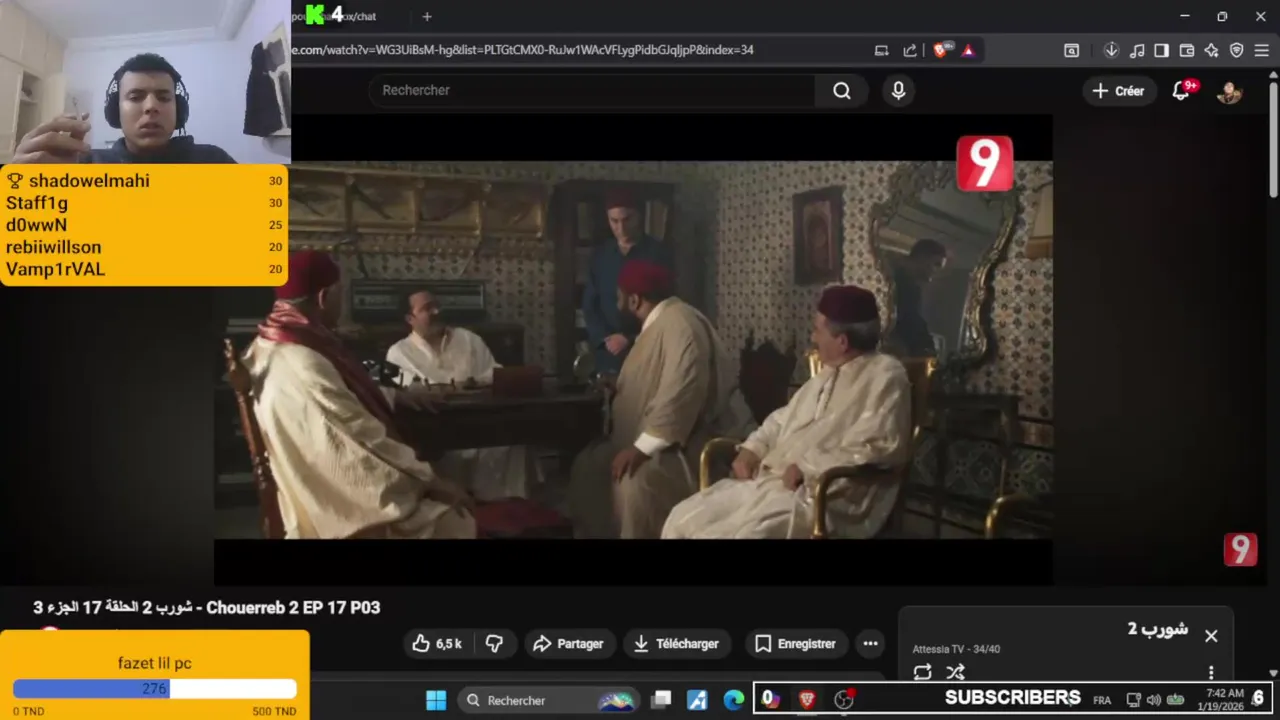Open the tab search icon in toolbar
The height and width of the screenshot is (720, 1280).
coord(1071,50)
